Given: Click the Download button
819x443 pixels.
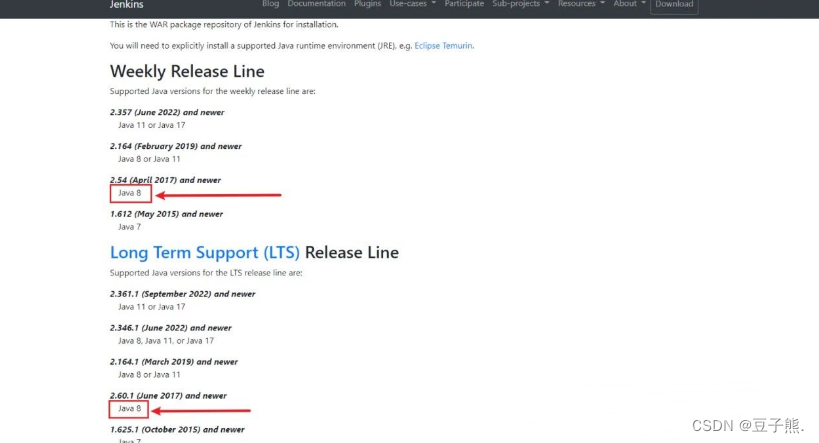Looking at the screenshot, I should pos(674,4).
